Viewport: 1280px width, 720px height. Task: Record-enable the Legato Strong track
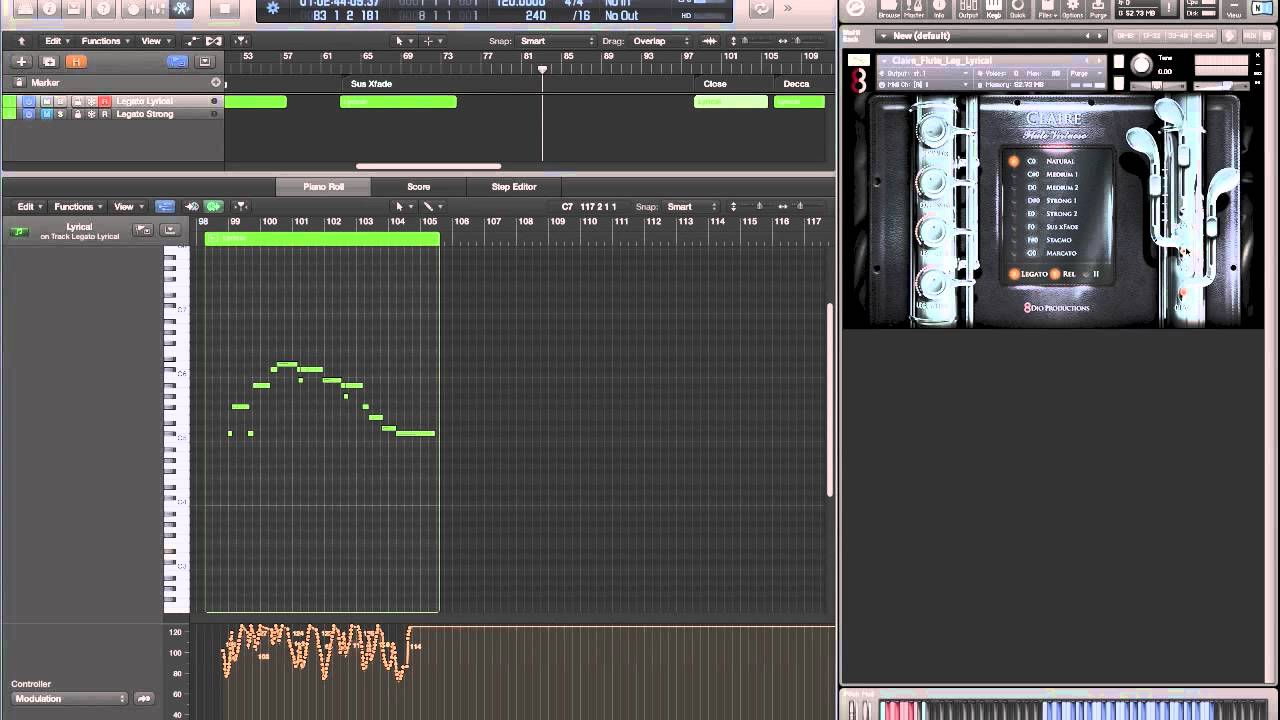(x=104, y=114)
